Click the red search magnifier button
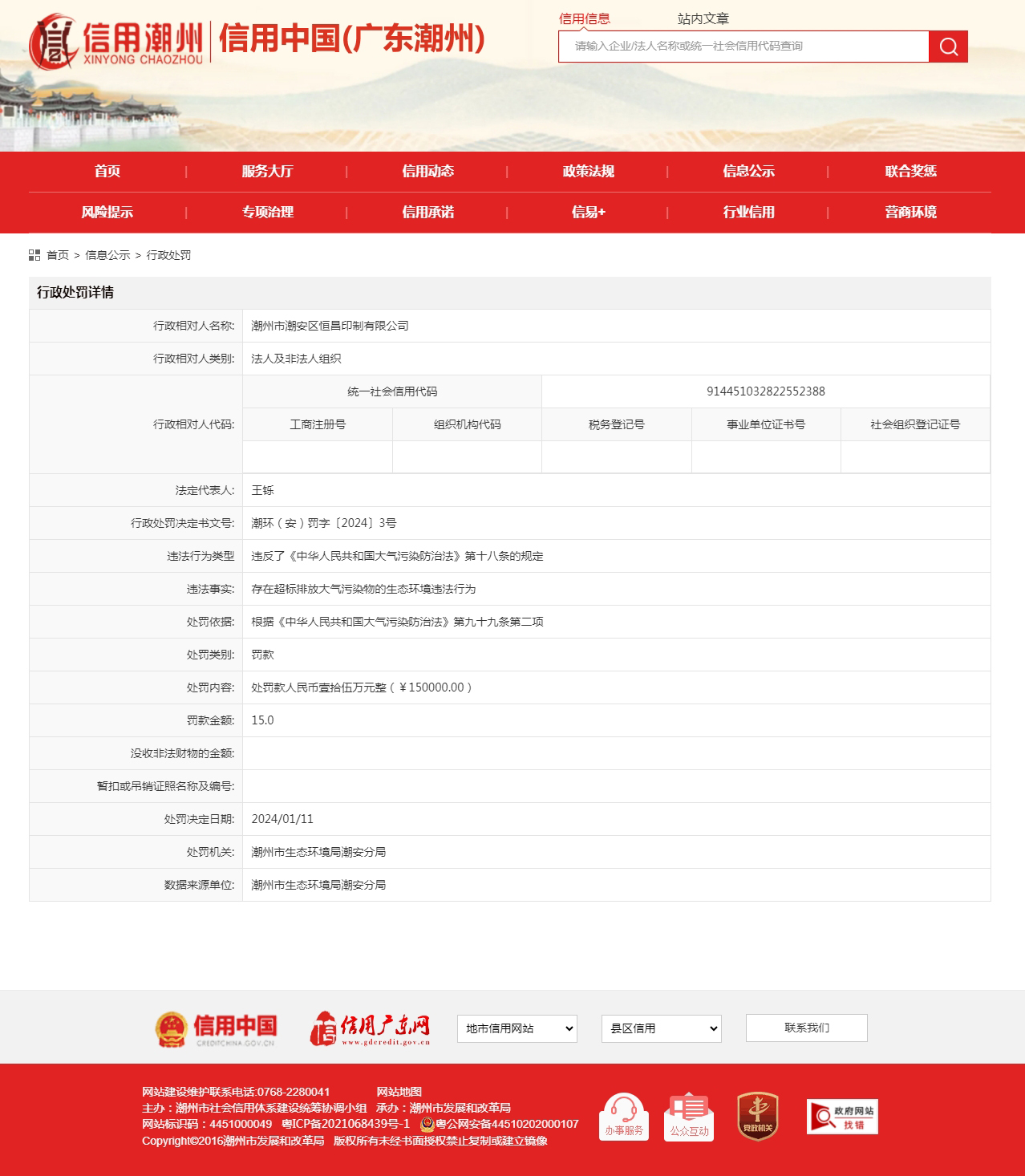The width and height of the screenshot is (1025, 1176). coord(948,47)
